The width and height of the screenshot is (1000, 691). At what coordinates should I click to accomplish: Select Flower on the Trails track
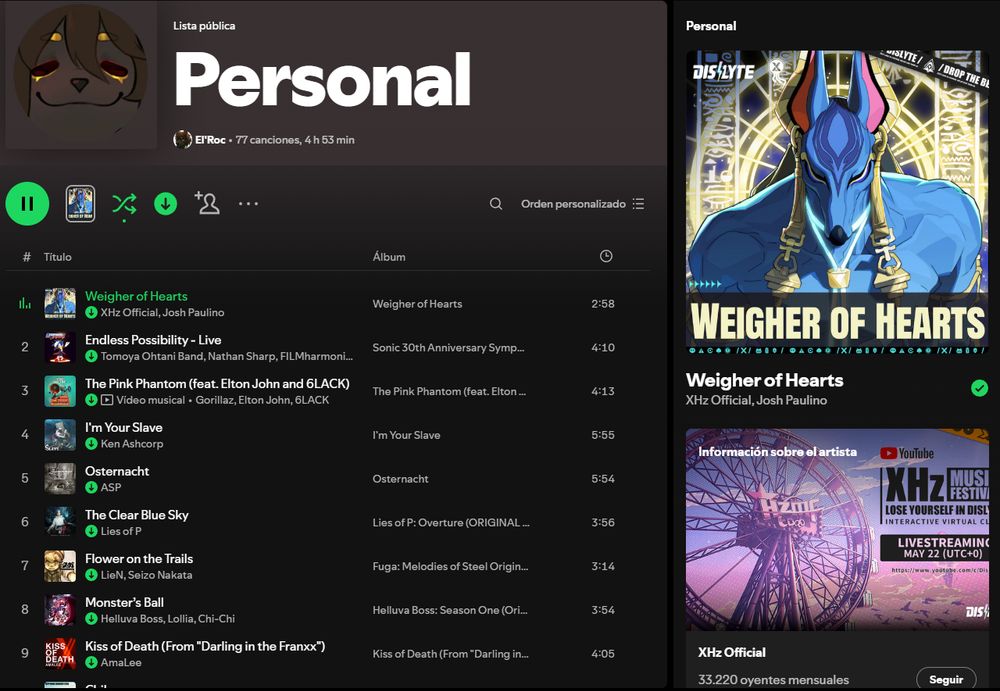click(139, 558)
